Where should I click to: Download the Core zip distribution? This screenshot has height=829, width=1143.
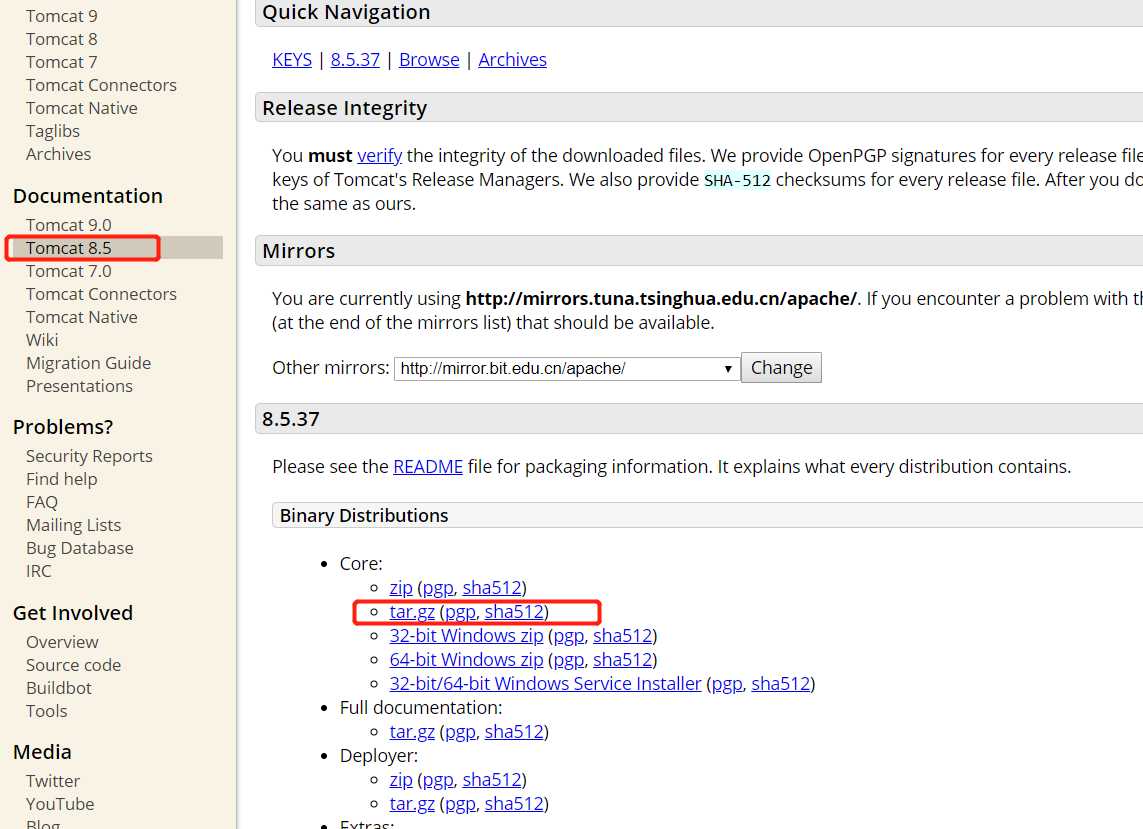pos(400,588)
